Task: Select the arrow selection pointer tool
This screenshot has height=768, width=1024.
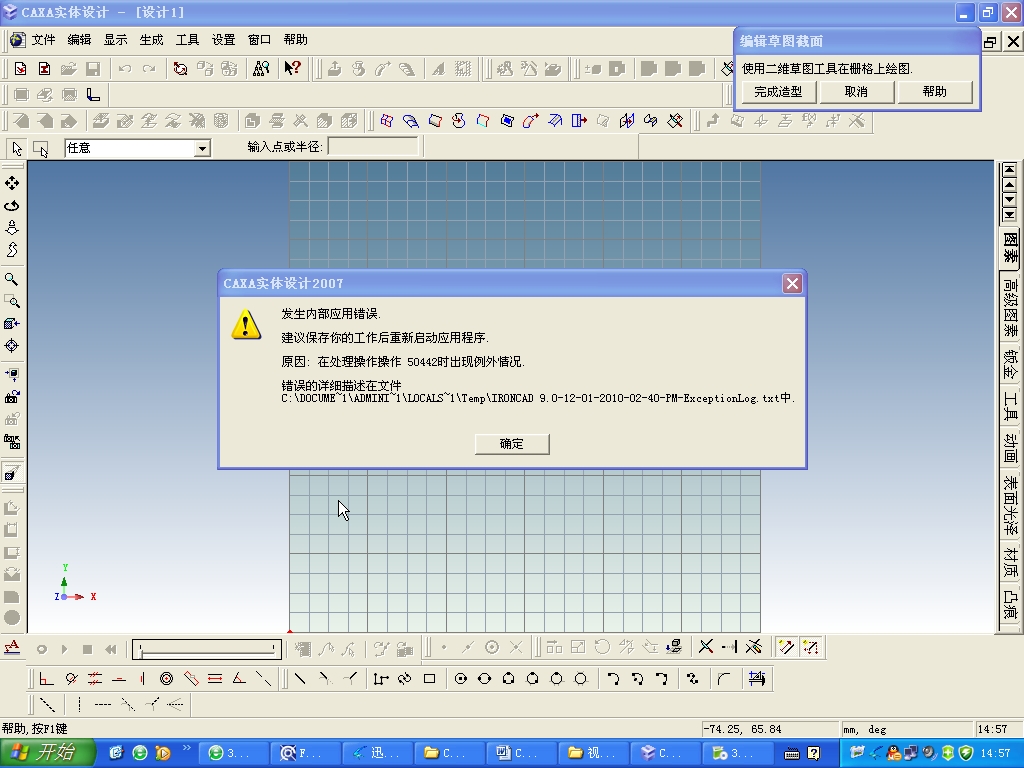Action: click(17, 149)
